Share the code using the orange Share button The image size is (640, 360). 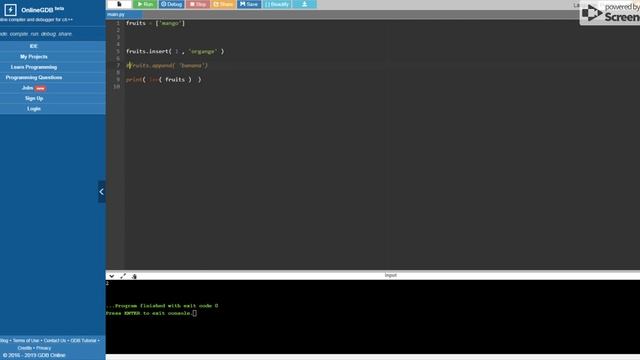223,4
